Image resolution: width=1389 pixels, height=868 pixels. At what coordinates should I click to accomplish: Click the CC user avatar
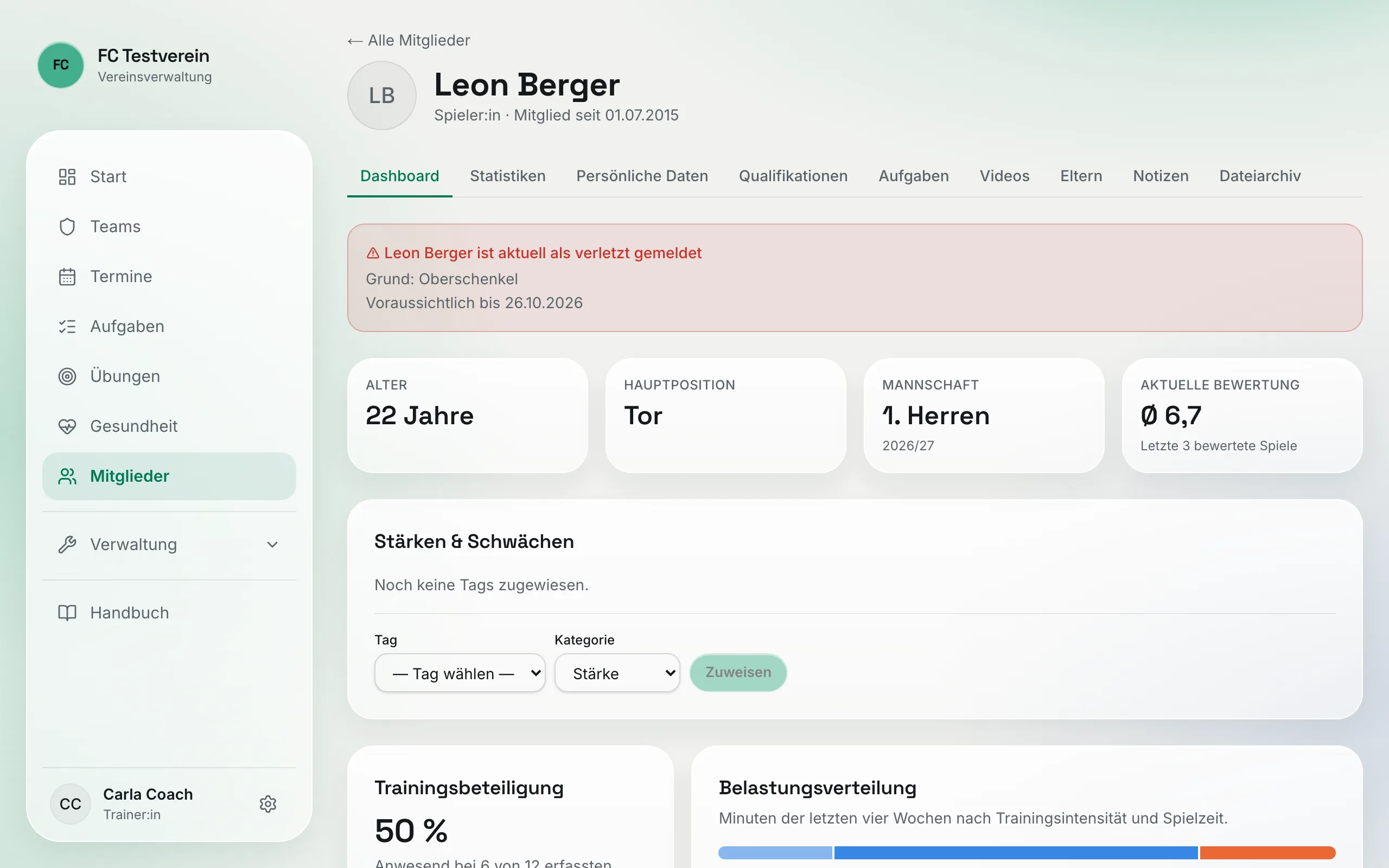(71, 805)
